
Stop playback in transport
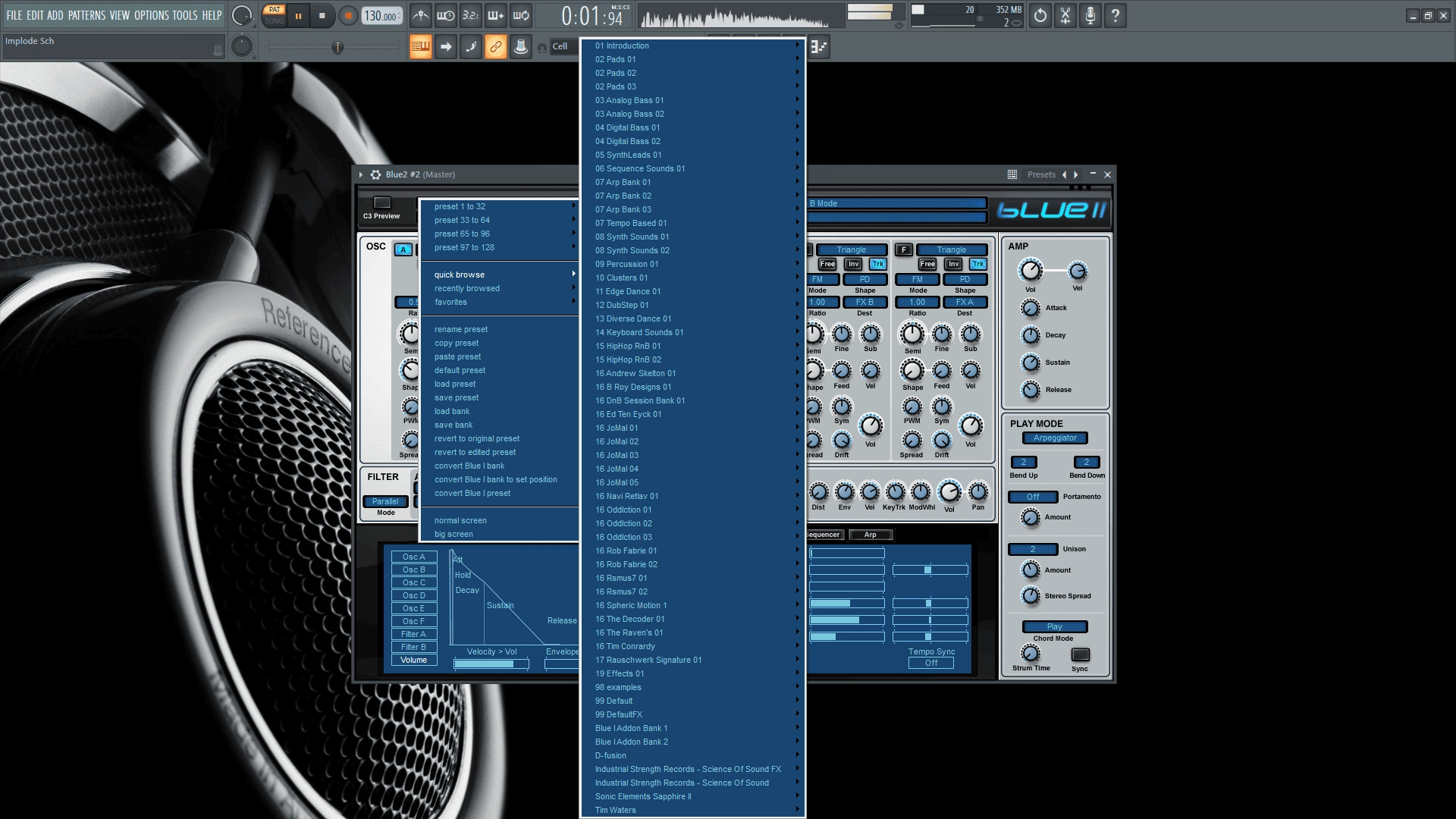point(322,16)
